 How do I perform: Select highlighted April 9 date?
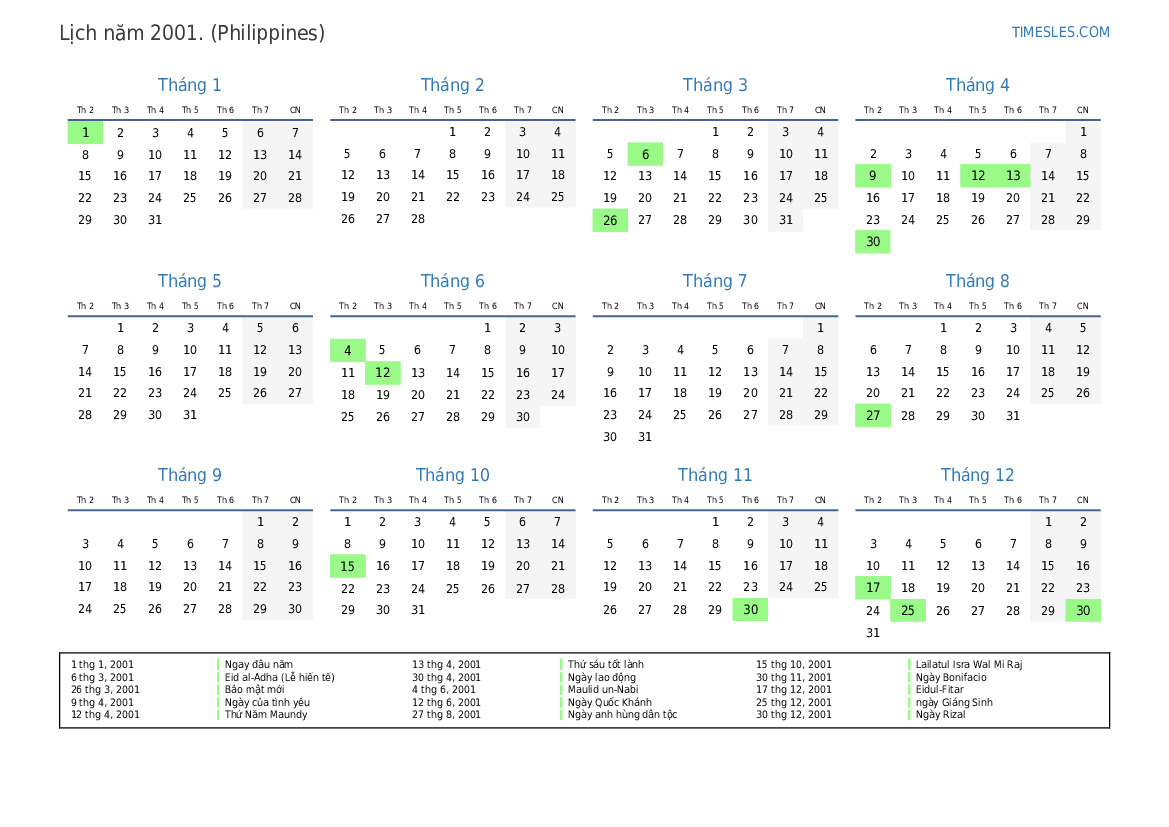[x=873, y=176]
